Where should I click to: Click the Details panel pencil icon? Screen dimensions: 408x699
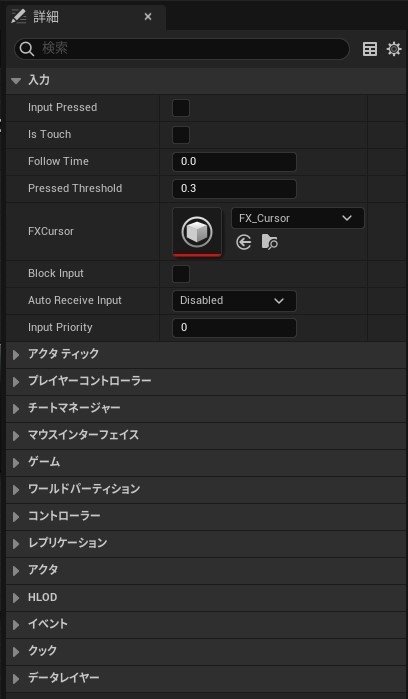click(19, 16)
